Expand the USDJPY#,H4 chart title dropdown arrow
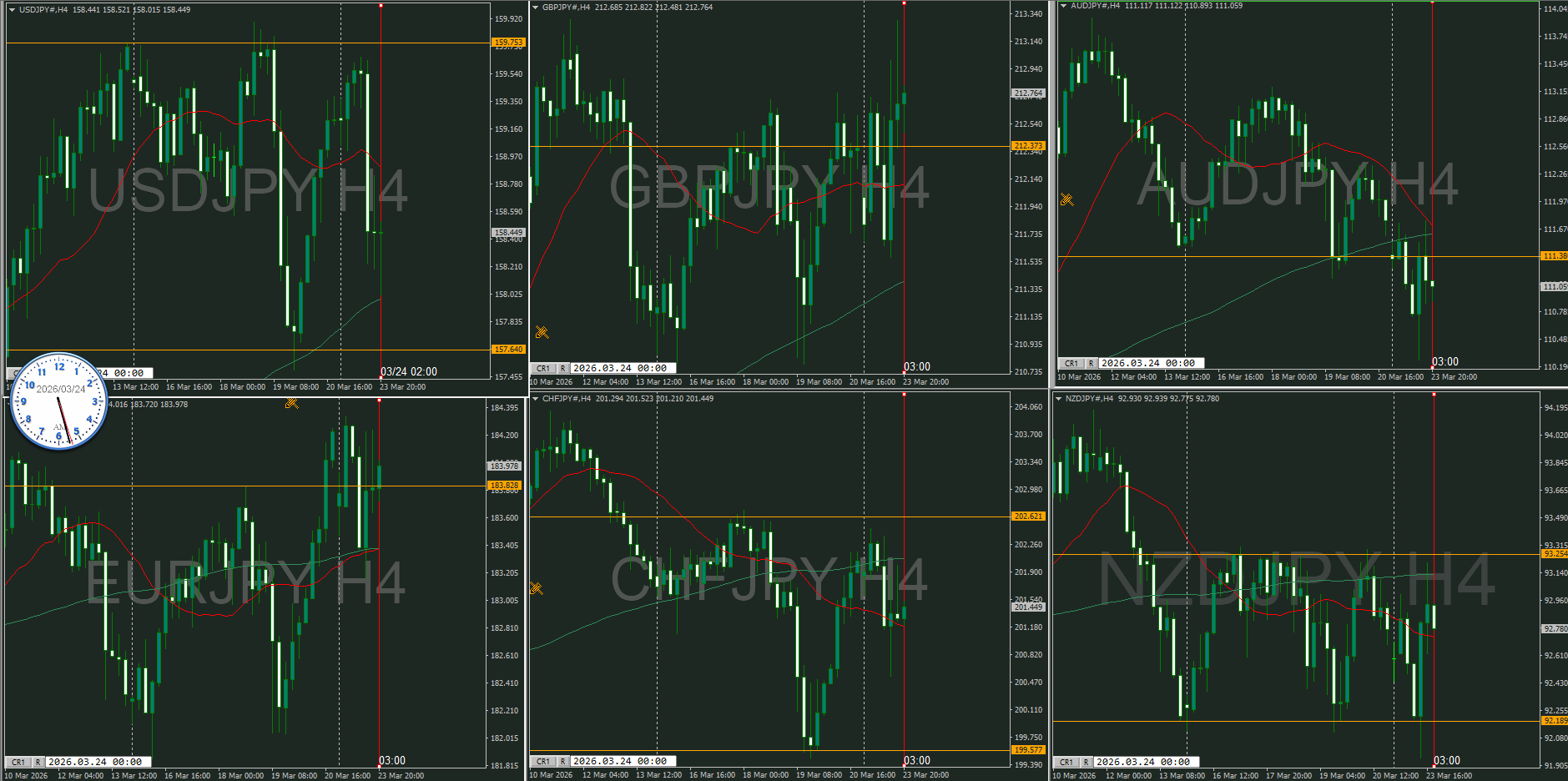The image size is (1568, 781). pos(12,10)
